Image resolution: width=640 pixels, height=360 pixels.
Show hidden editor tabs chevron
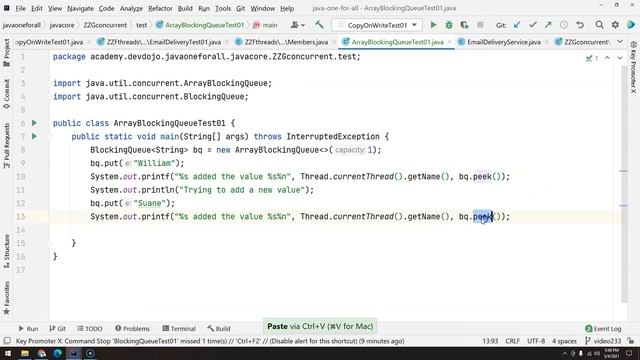(x=620, y=42)
